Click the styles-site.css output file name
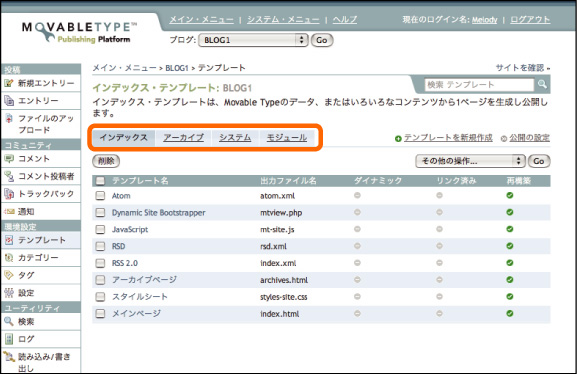Screen dimensions: 577x374 pos(284,297)
